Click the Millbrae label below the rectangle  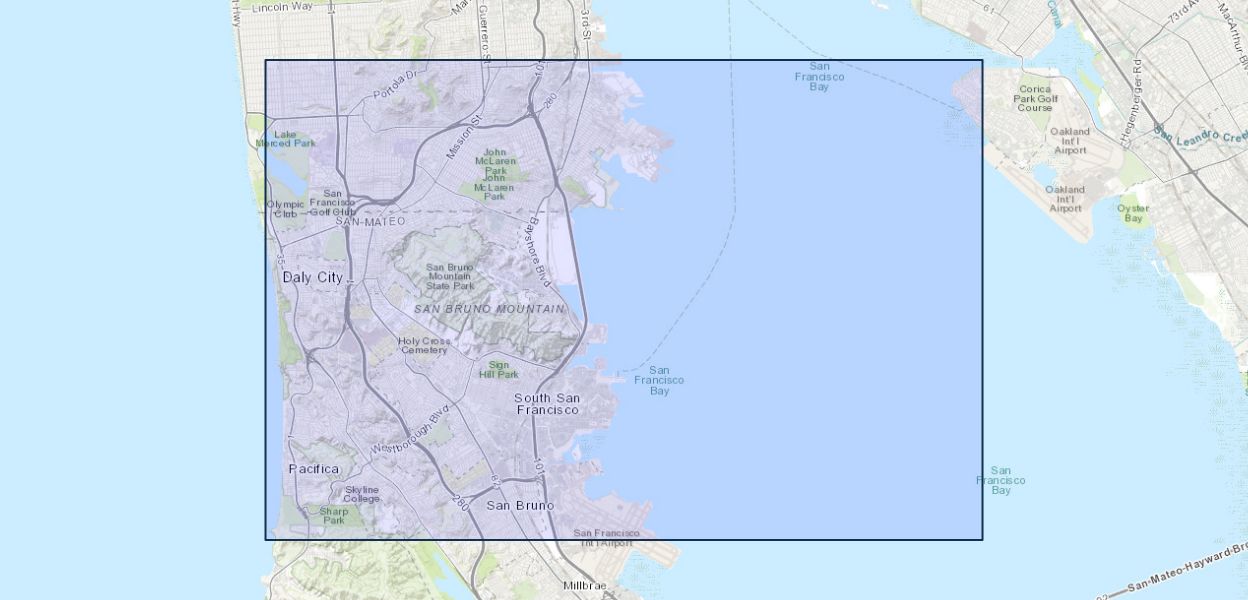[585, 586]
